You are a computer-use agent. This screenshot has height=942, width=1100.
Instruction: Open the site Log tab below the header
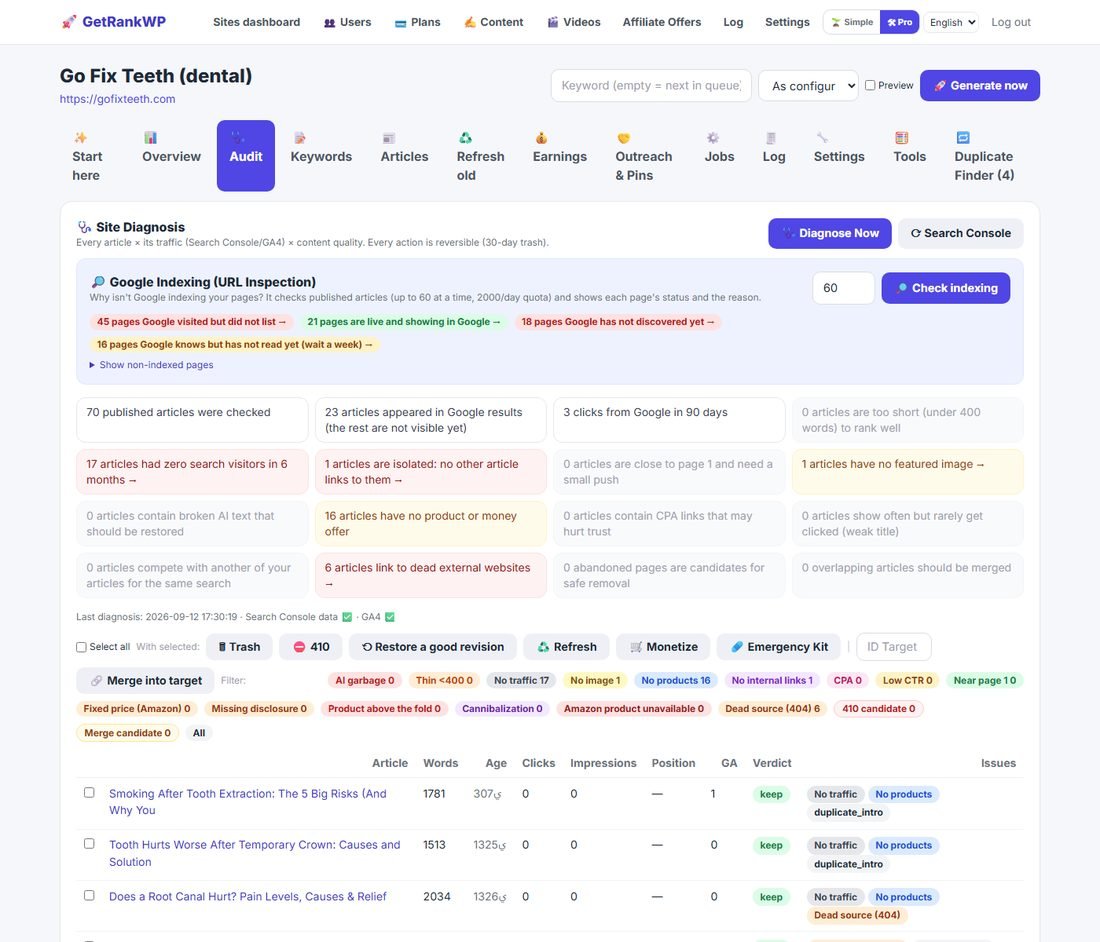(x=774, y=156)
